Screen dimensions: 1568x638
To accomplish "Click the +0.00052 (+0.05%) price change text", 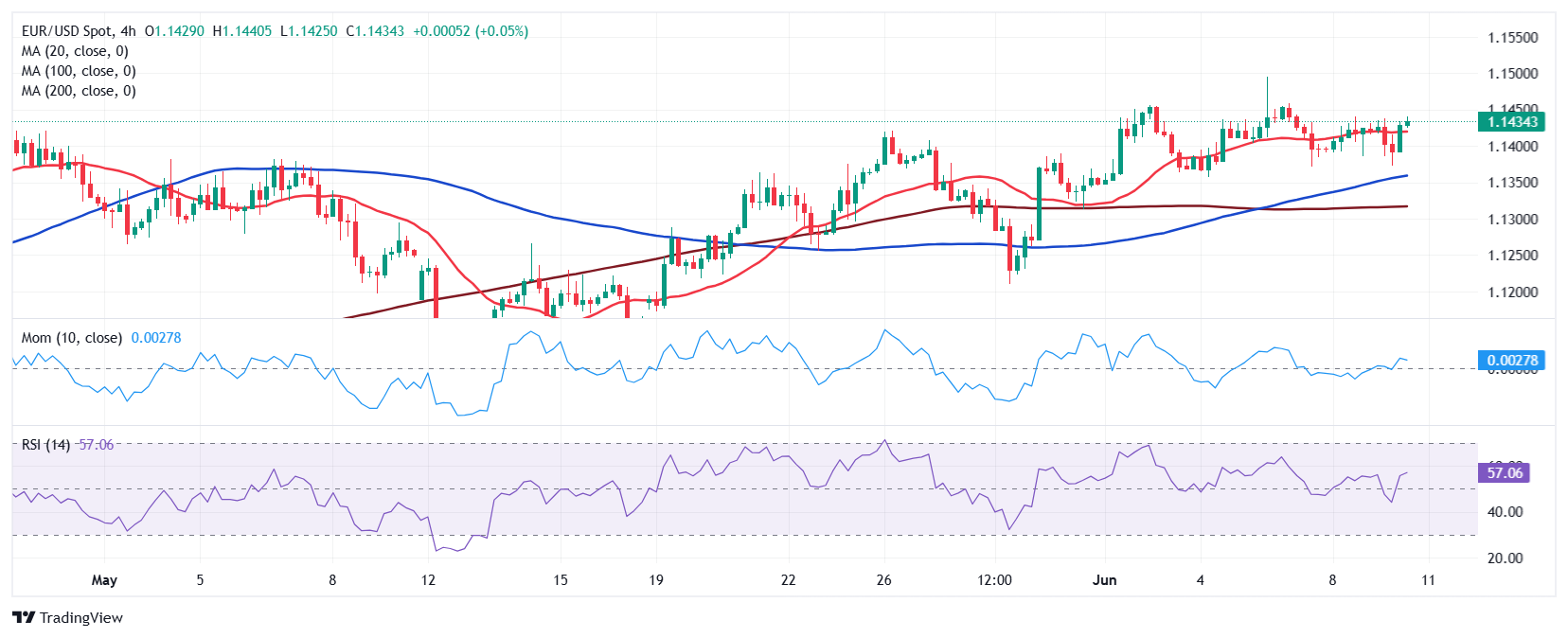I will click(x=471, y=31).
